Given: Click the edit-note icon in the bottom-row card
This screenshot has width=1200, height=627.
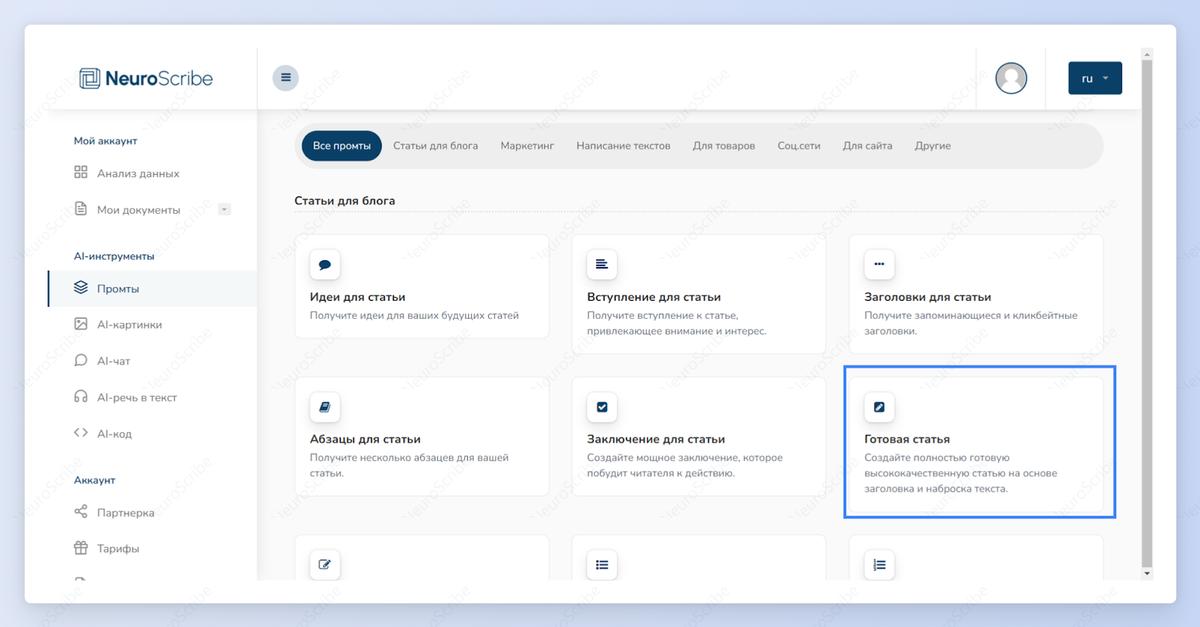Looking at the screenshot, I should 325,564.
